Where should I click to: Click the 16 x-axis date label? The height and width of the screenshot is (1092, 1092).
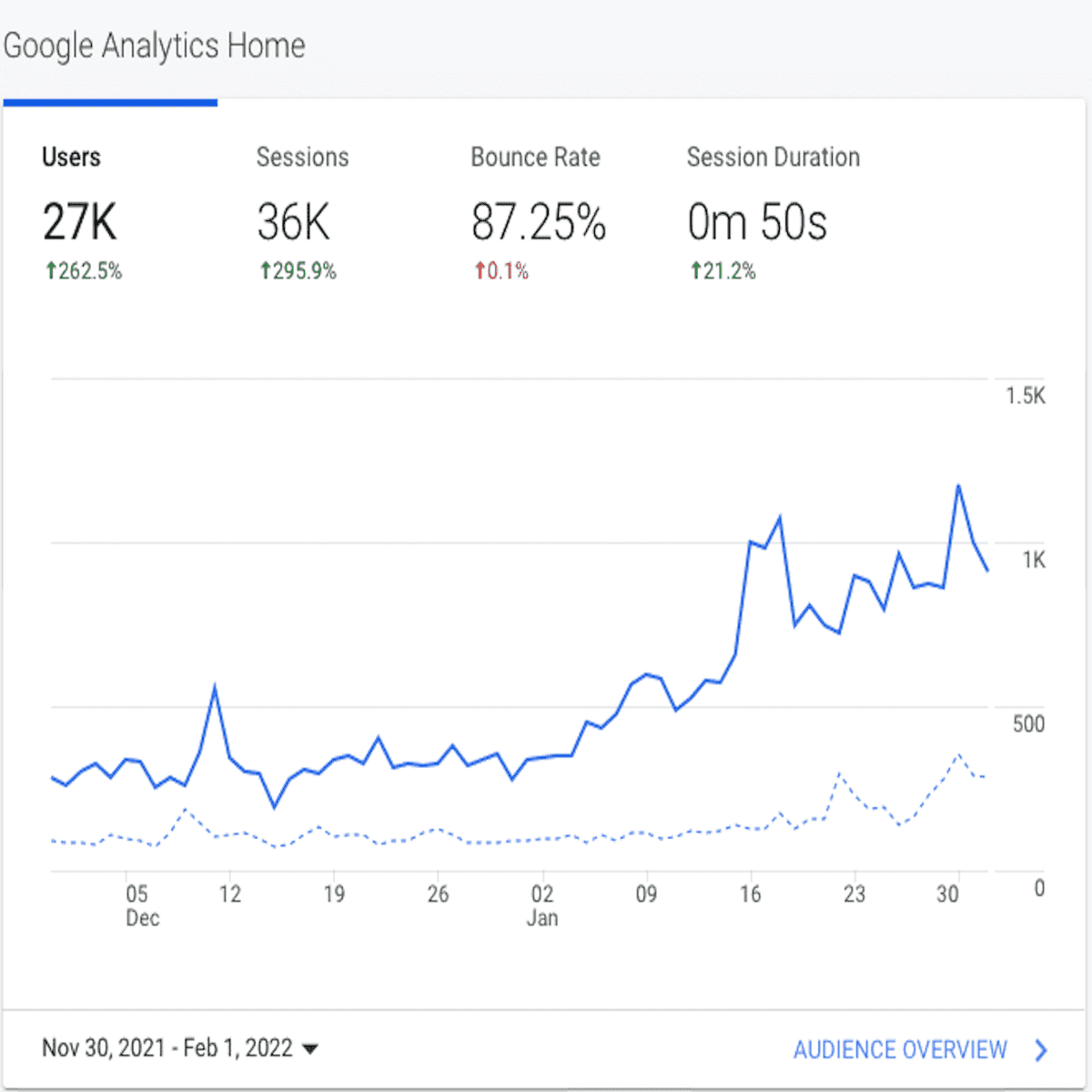click(x=750, y=895)
